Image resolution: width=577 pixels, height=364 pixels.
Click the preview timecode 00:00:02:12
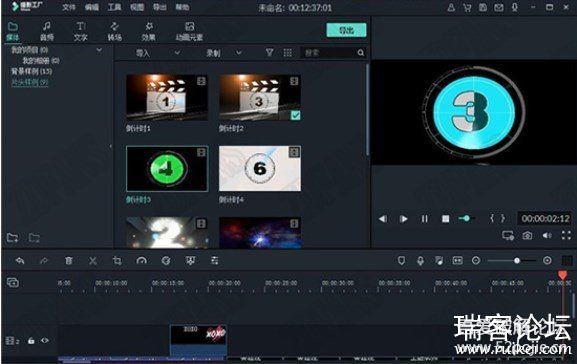(545, 219)
